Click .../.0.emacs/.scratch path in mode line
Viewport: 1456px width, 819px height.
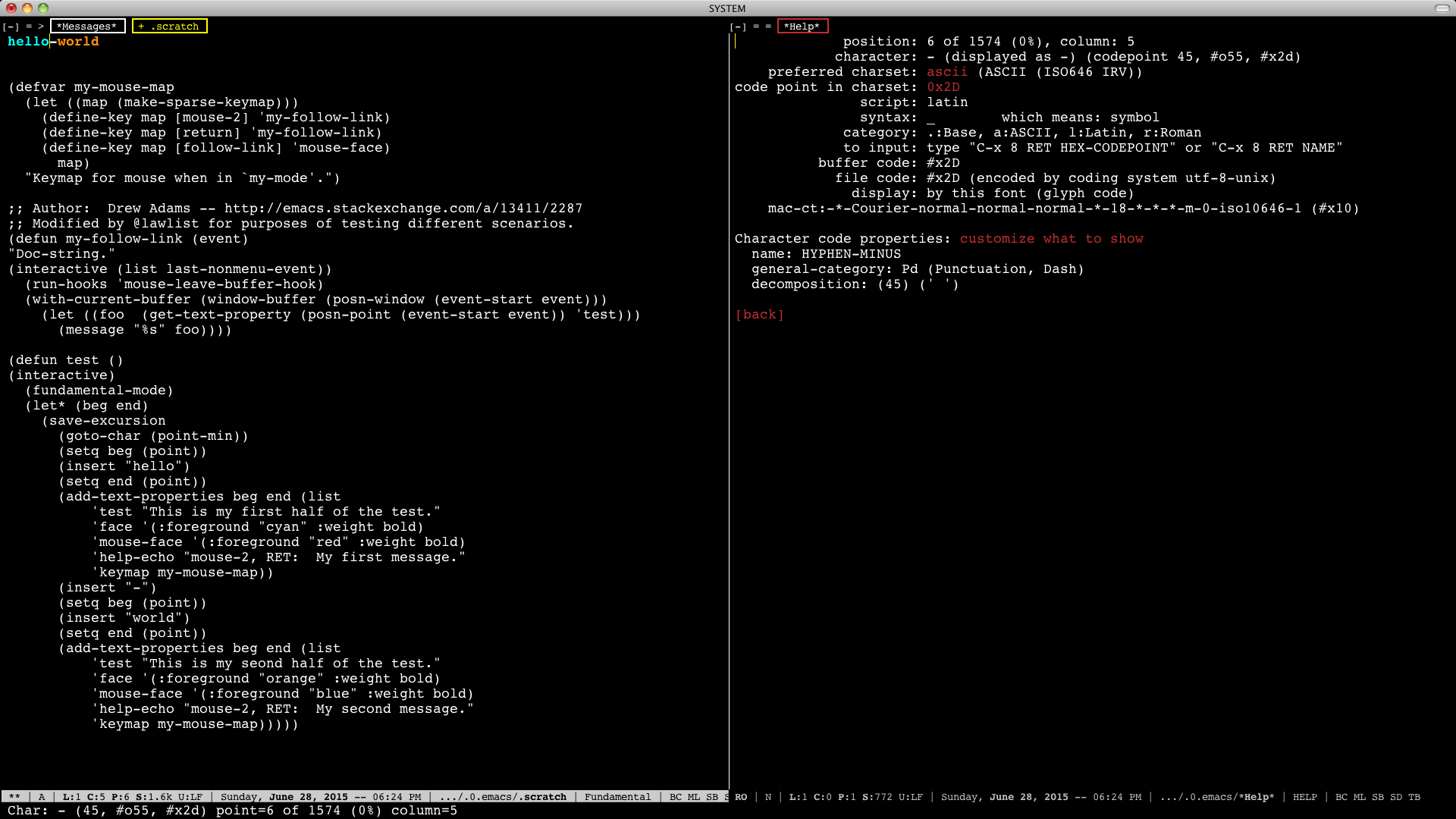pyautogui.click(x=503, y=797)
